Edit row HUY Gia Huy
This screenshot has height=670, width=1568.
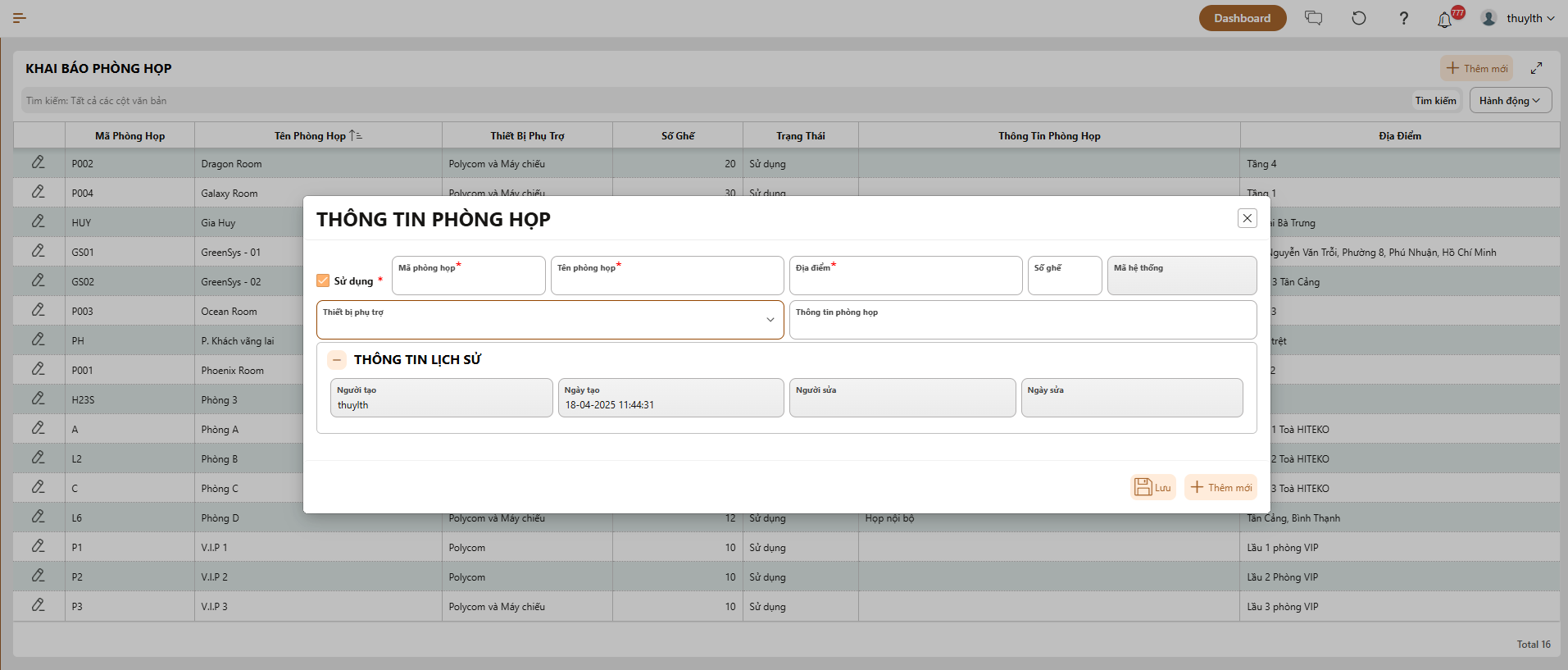coord(39,221)
